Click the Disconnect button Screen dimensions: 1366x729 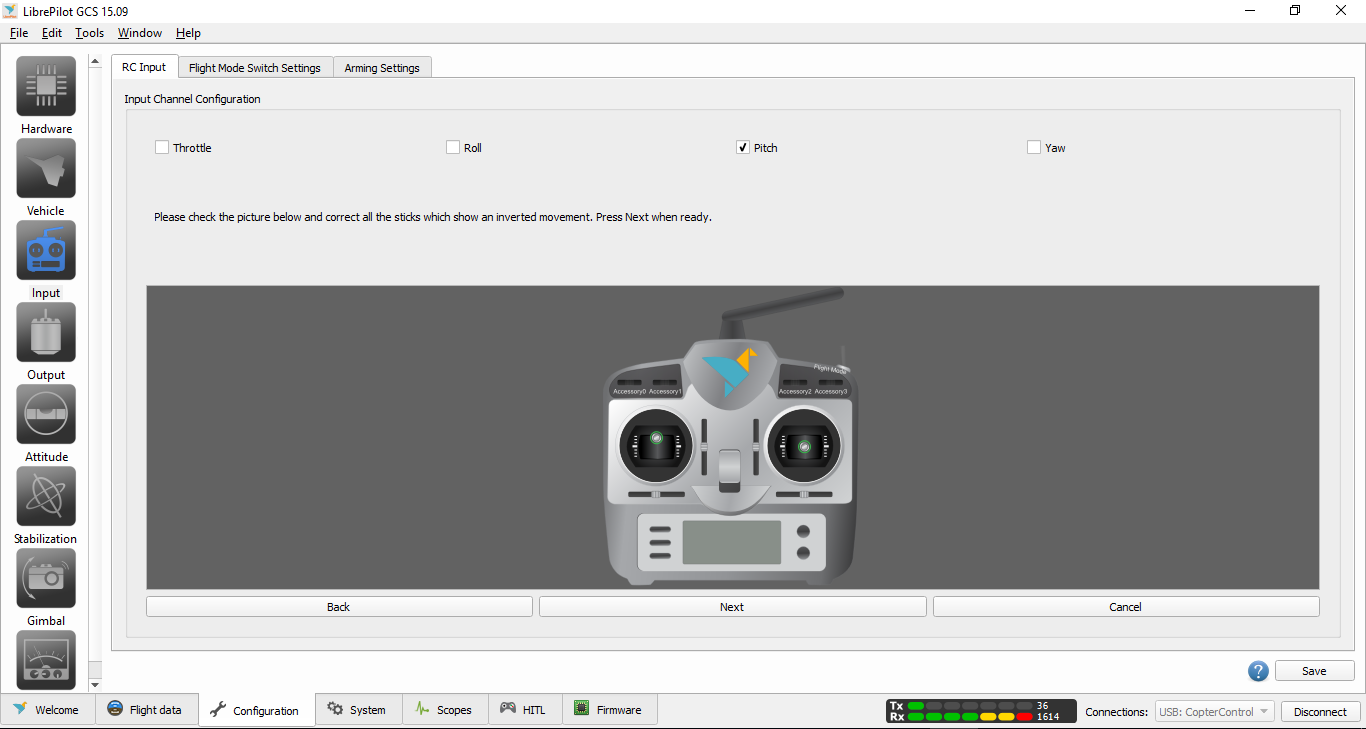pyautogui.click(x=1320, y=711)
